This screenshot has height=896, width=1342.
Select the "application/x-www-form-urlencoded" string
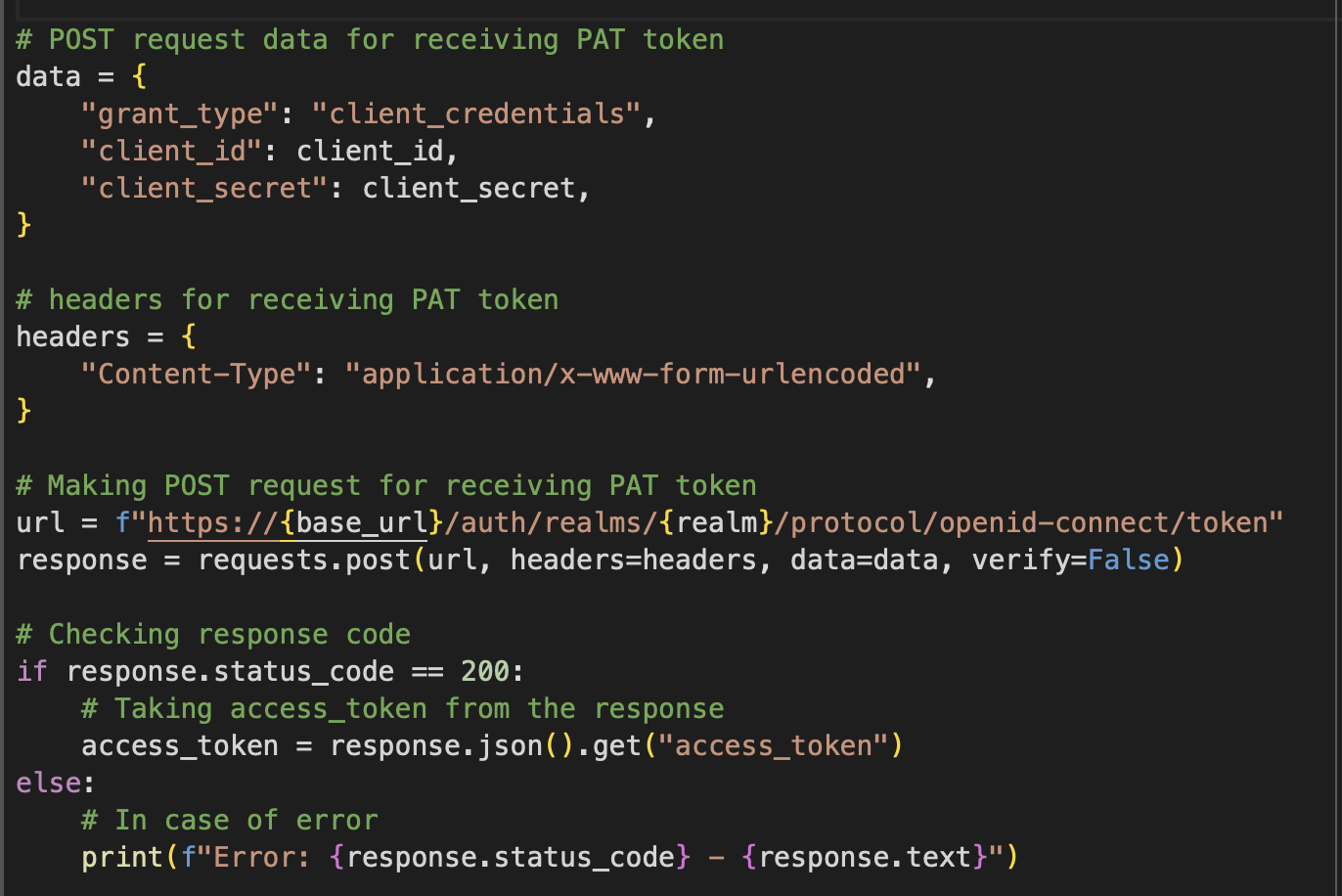pos(633,375)
